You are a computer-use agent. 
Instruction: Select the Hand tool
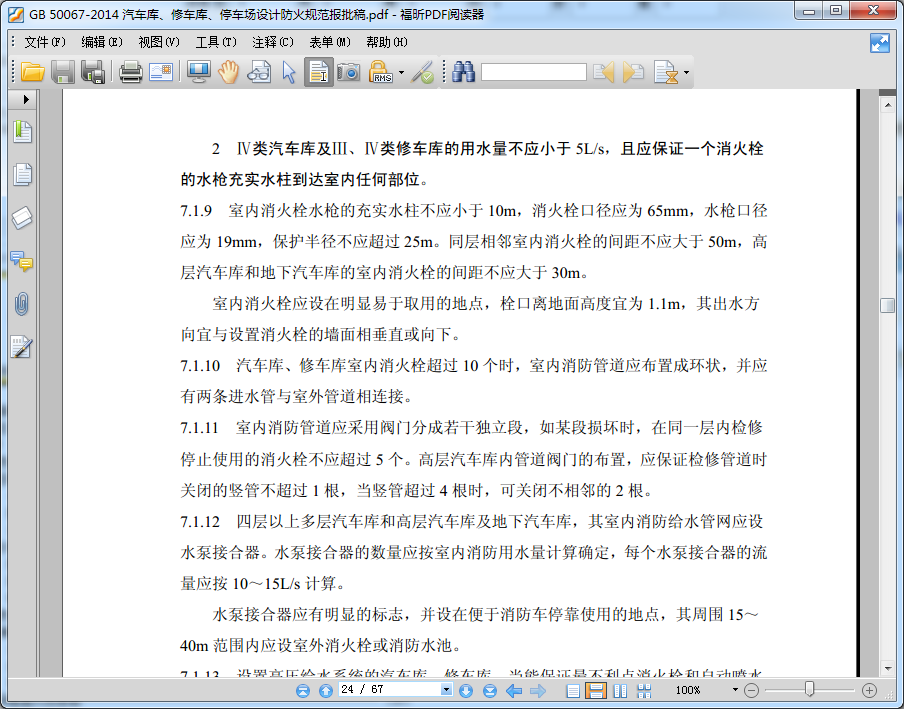(229, 72)
